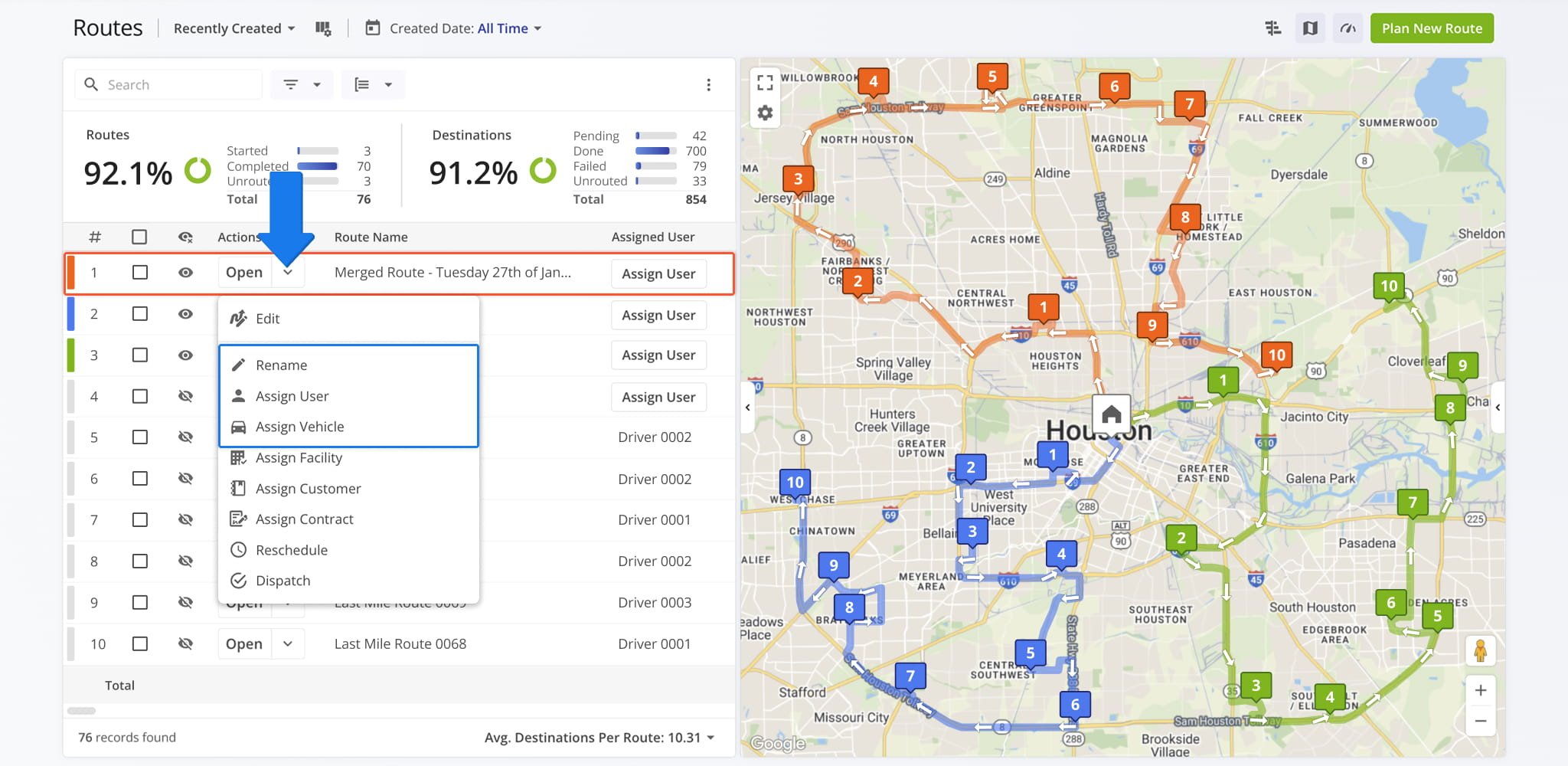The image size is (1568, 766).
Task: Toggle visibility of the Merged Route row
Action: [x=186, y=273]
